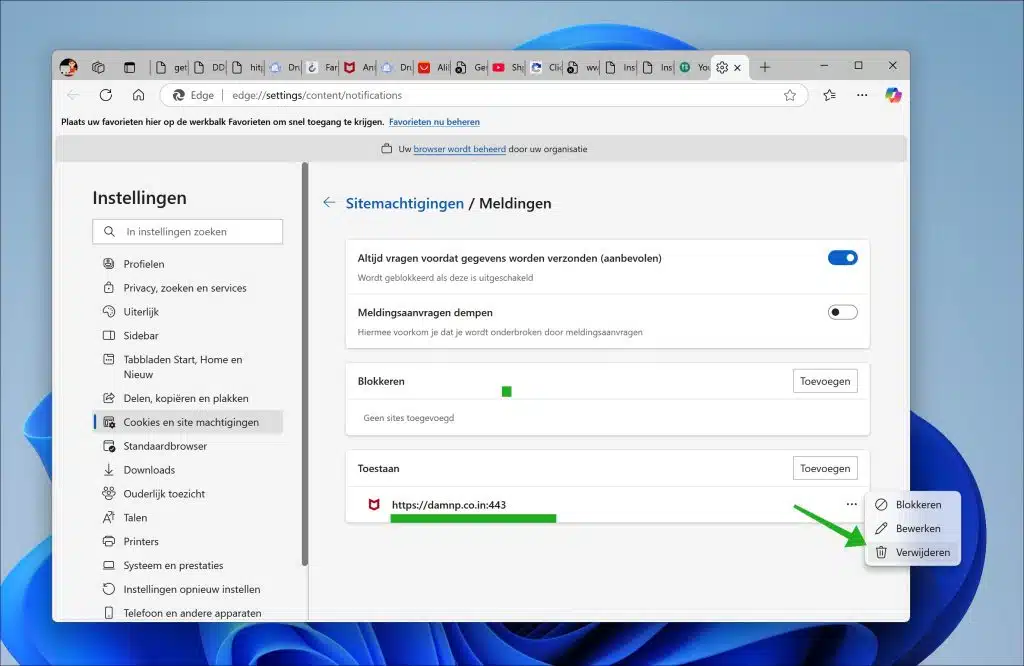Open Telefoon en andere apparaten
Screen dimensions: 1024x666
click(x=188, y=613)
